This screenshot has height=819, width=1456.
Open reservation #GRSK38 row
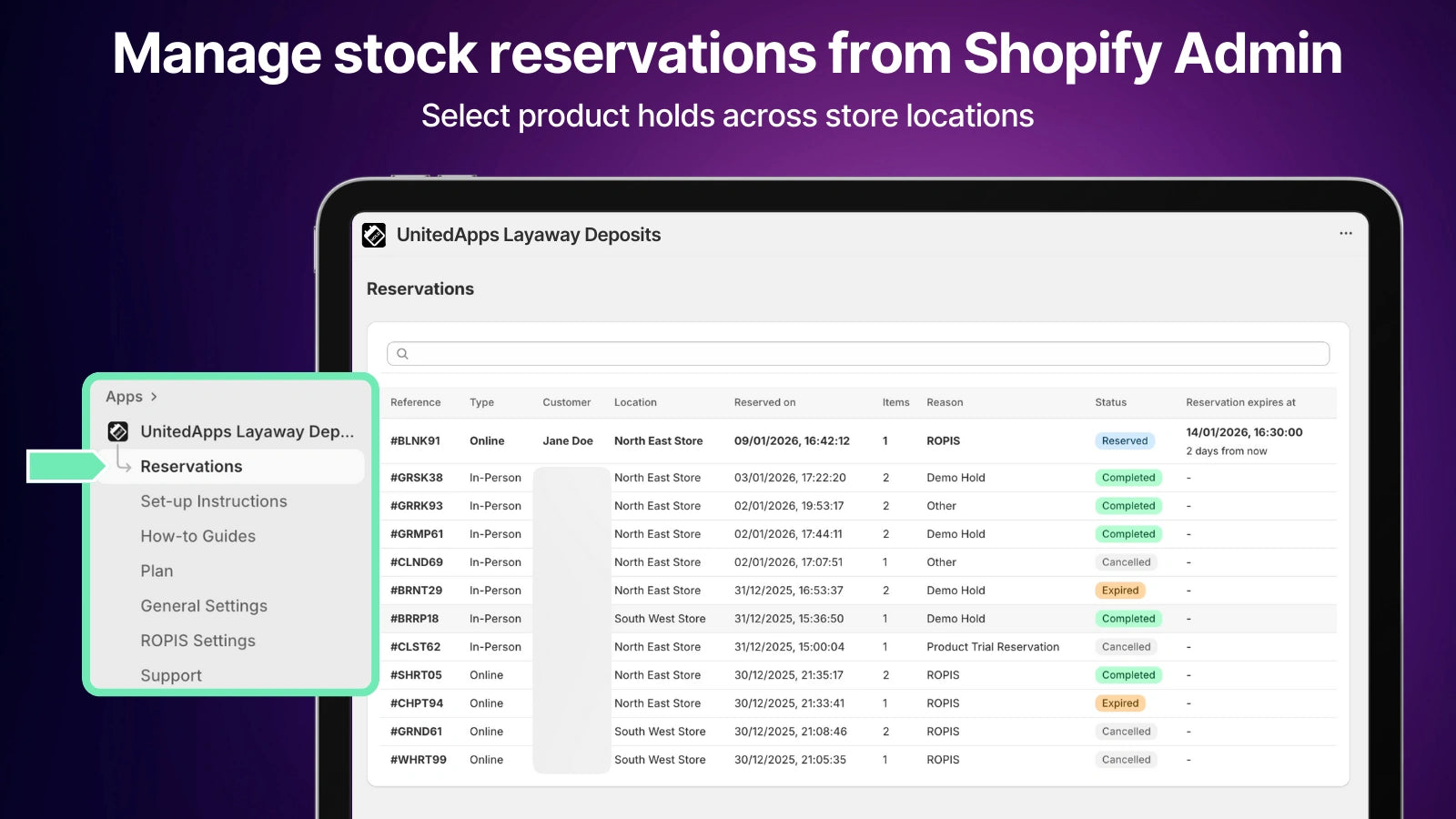pos(416,478)
